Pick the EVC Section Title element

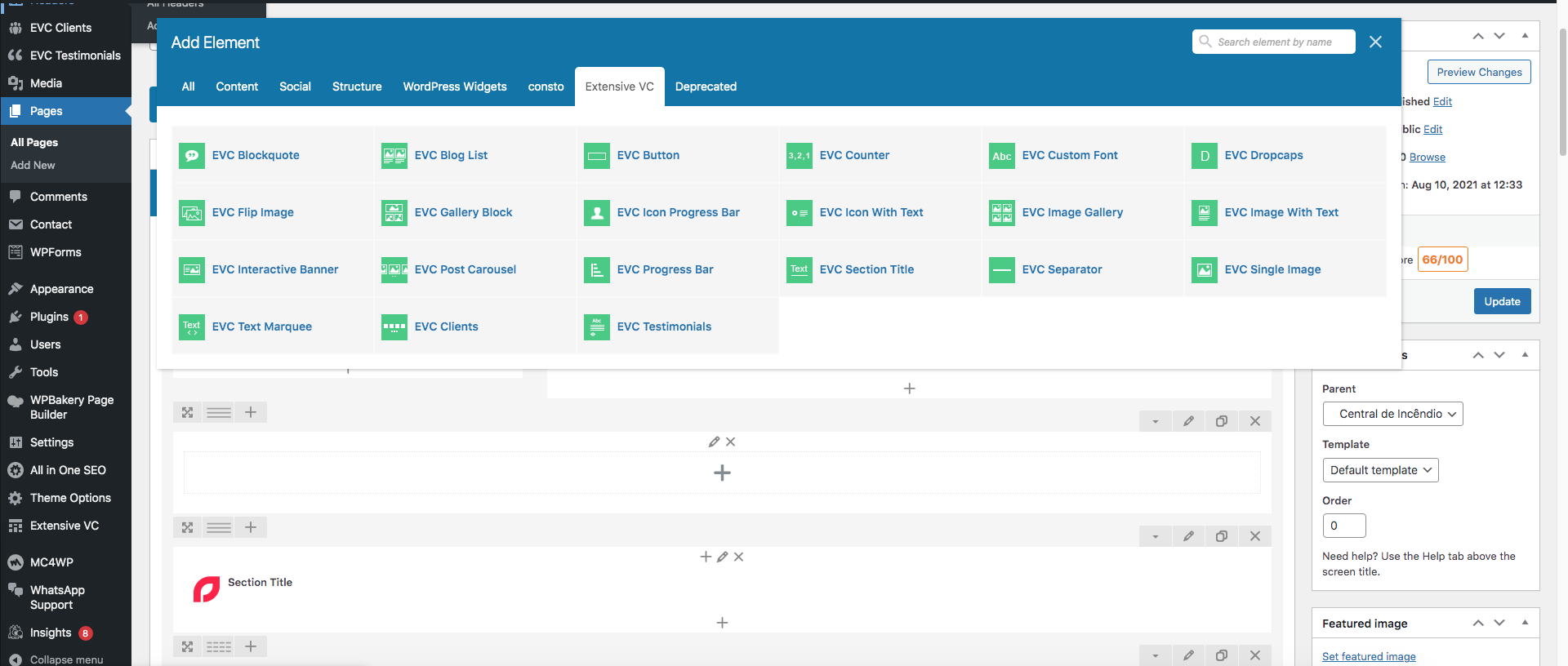tap(880, 269)
